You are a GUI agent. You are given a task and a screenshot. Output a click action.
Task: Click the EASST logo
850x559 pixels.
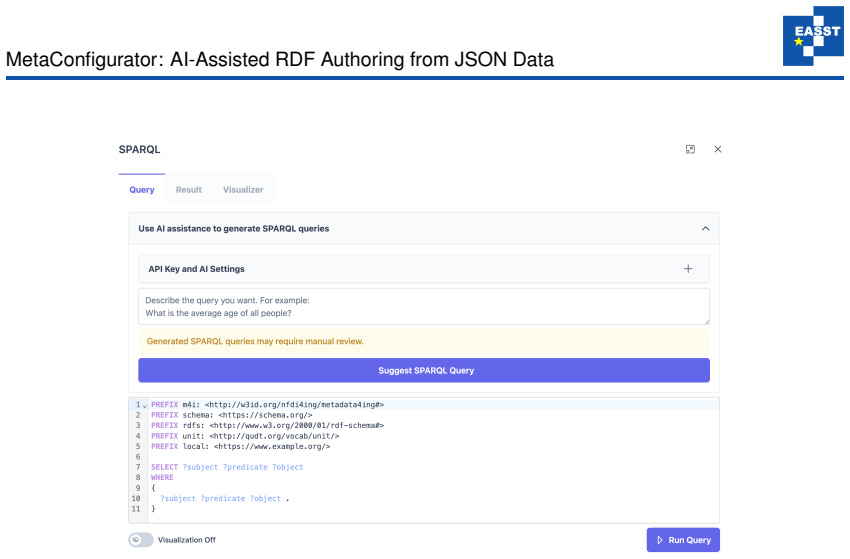(813, 36)
